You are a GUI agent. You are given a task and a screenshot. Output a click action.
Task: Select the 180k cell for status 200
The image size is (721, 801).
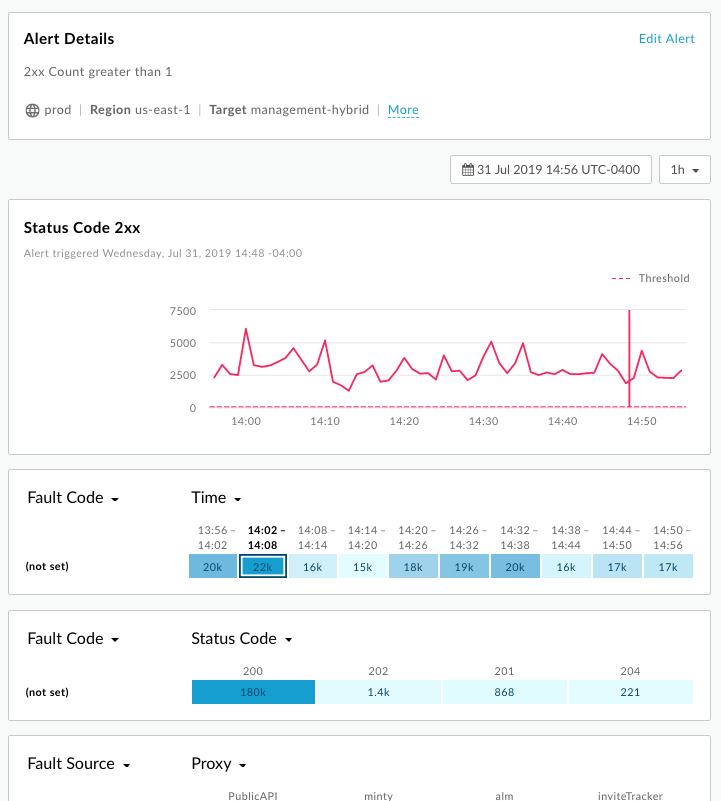(253, 692)
